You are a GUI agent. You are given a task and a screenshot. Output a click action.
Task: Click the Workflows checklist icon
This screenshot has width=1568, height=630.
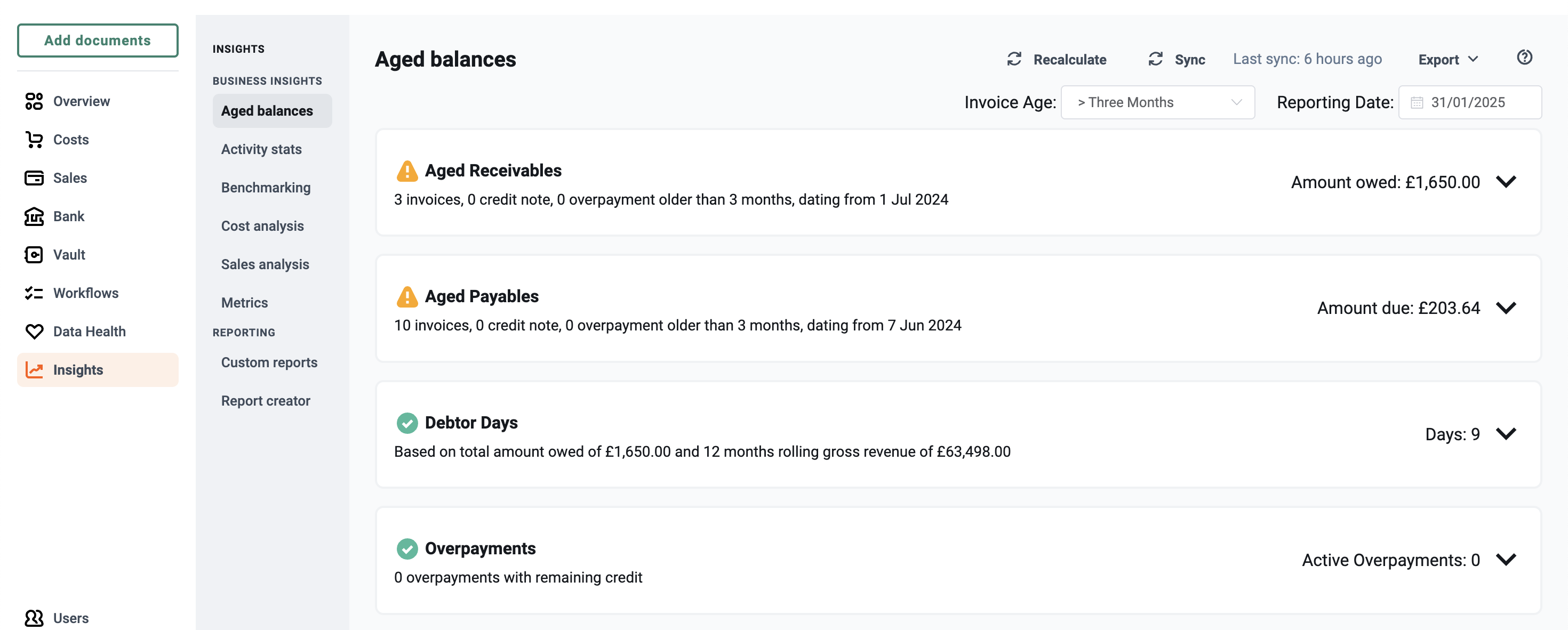click(x=34, y=293)
